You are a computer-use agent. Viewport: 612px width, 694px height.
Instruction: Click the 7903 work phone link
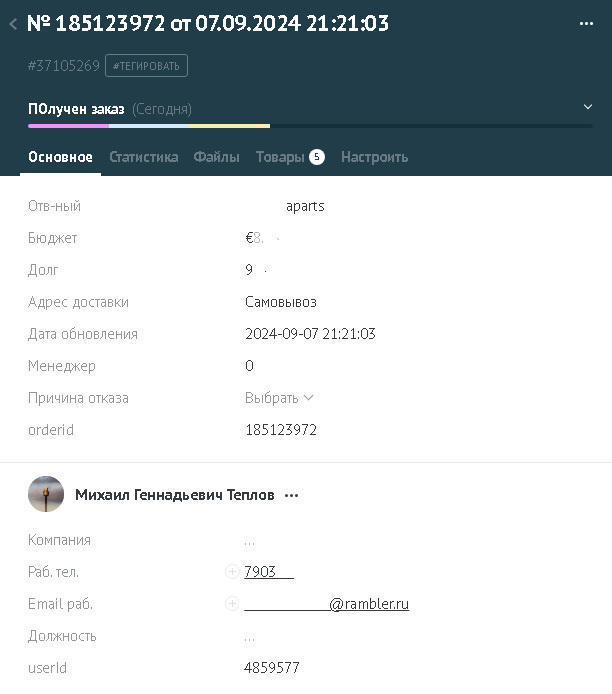coord(269,571)
